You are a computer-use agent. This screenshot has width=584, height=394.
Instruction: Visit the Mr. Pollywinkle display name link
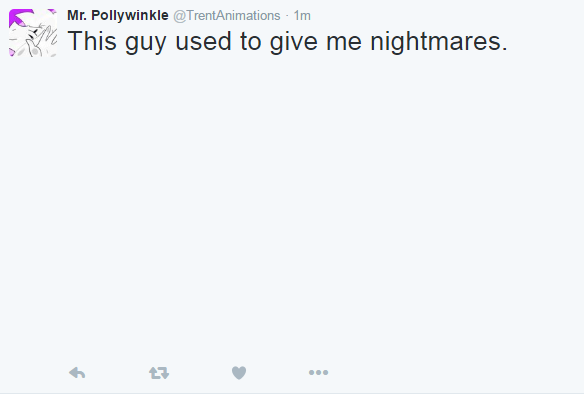[118, 16]
